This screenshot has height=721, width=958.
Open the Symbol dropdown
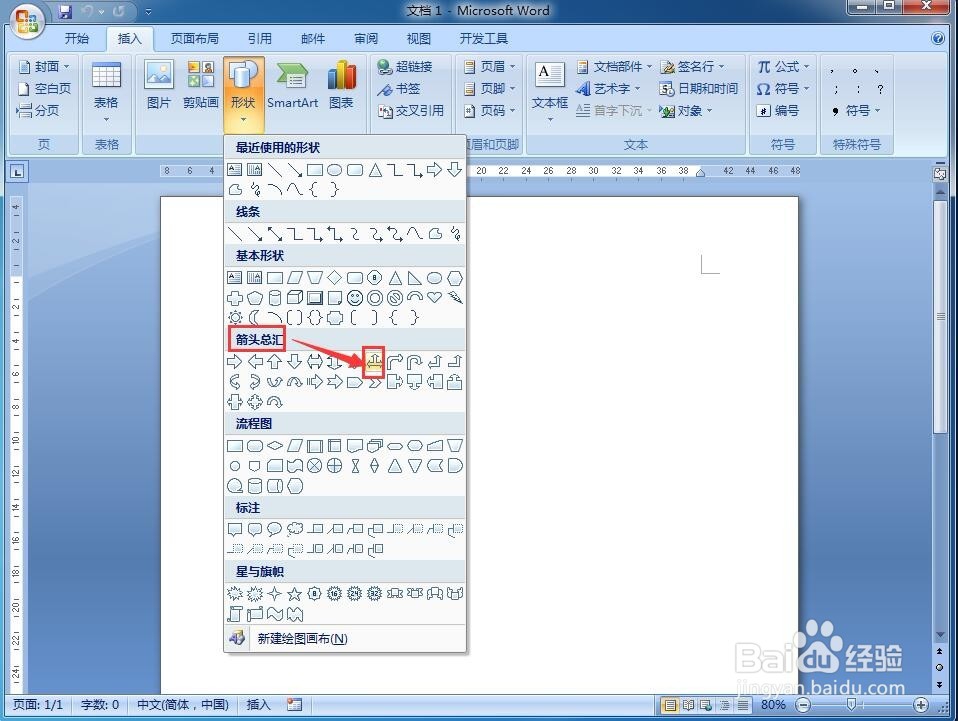[x=783, y=89]
